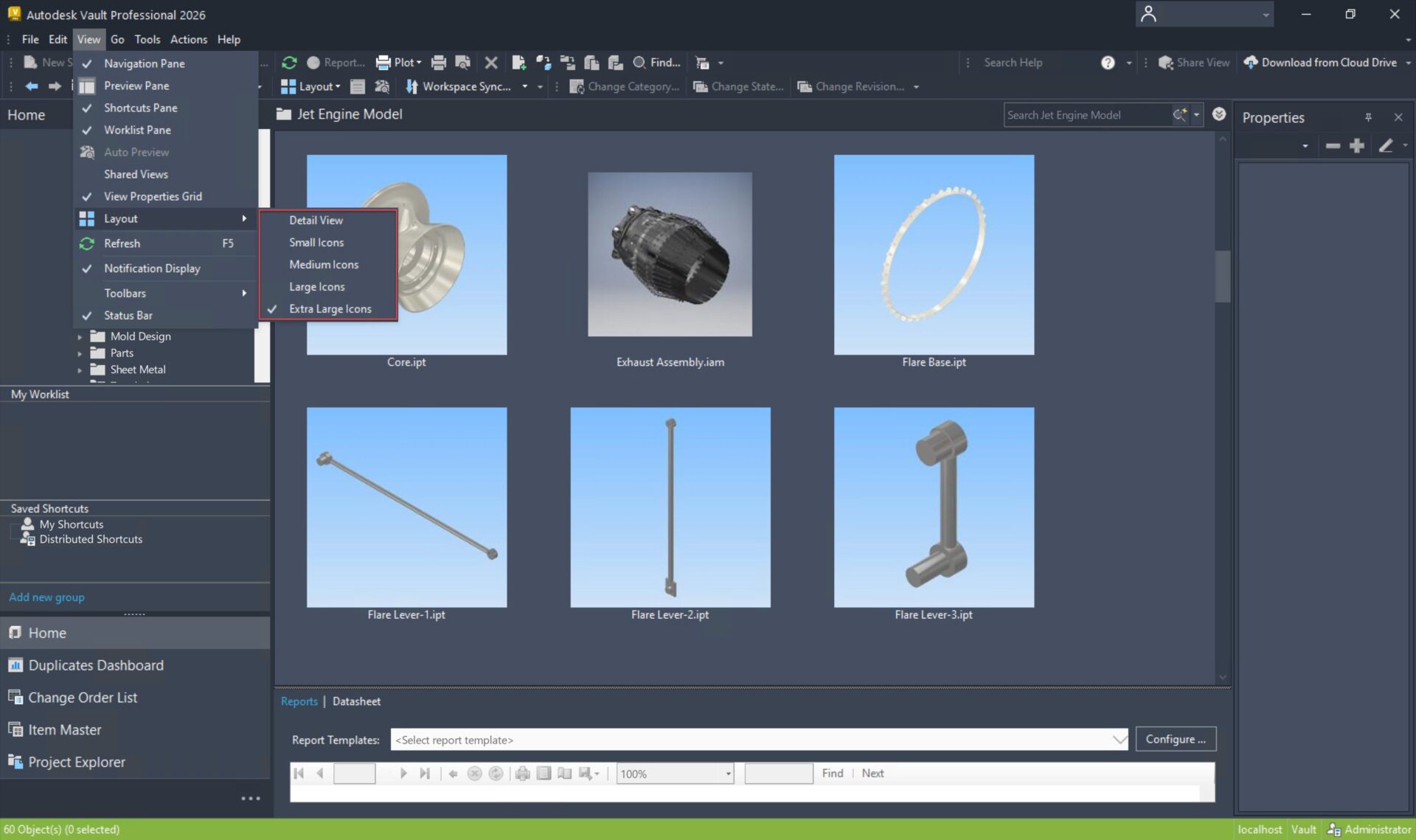This screenshot has height=840, width=1416.
Task: Select Medium Icons from the Layout submenu
Action: [x=323, y=264]
